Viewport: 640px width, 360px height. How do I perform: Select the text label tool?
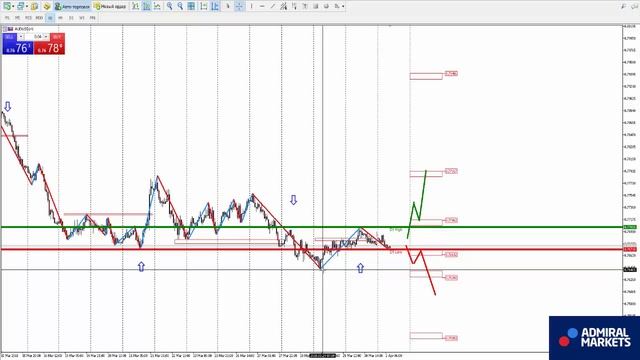point(316,6)
